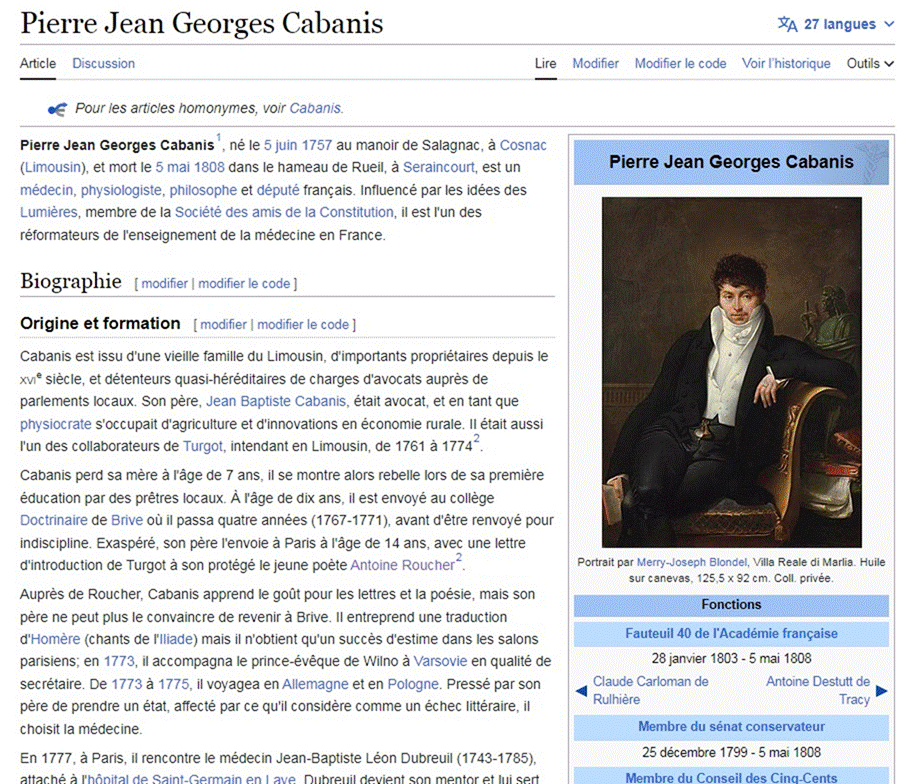This screenshot has height=784, width=915.
Task: Click the right successor arrow icon
Action: point(881,691)
